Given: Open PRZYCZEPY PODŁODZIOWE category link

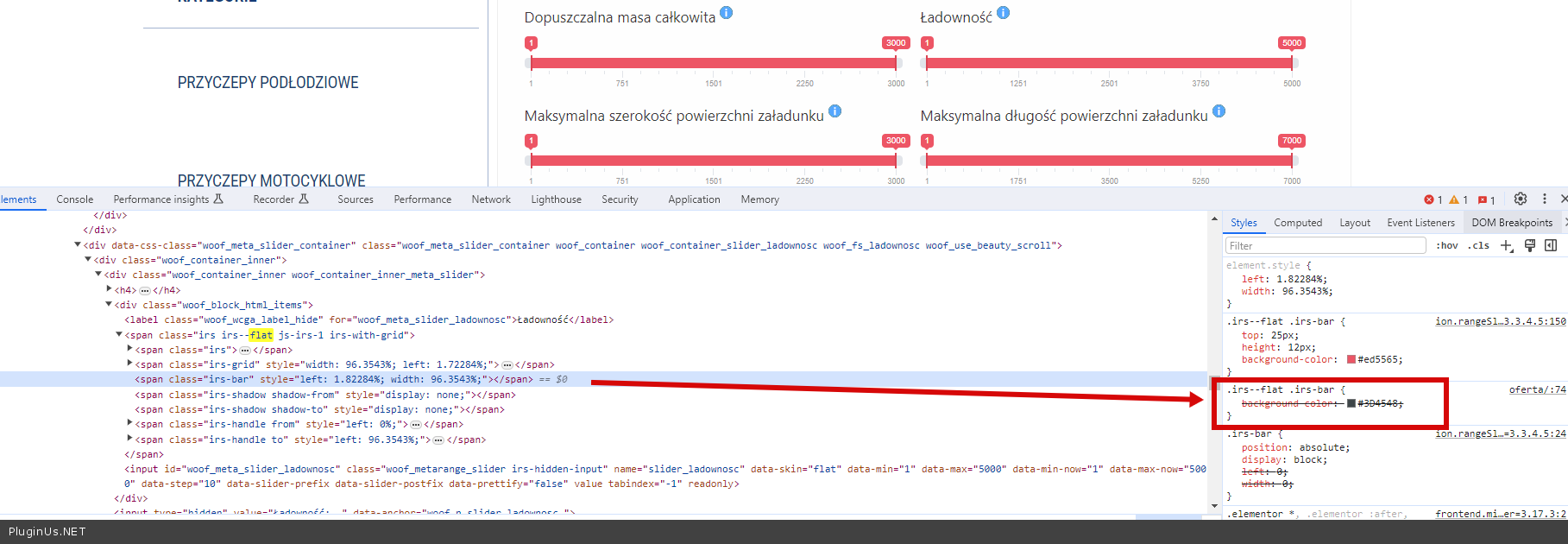Looking at the screenshot, I should pyautogui.click(x=268, y=83).
